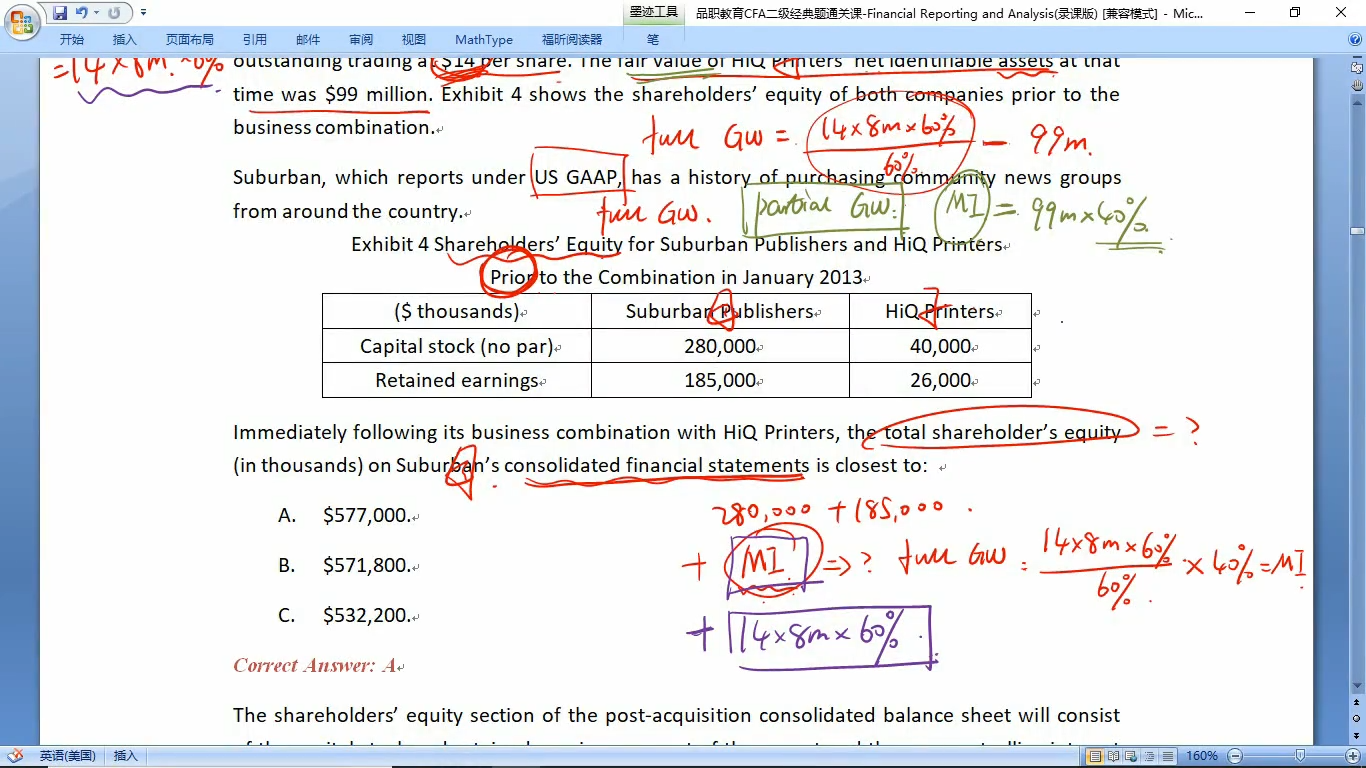Undo last action in Quick Access toolbar
The height and width of the screenshot is (768, 1366).
point(82,13)
